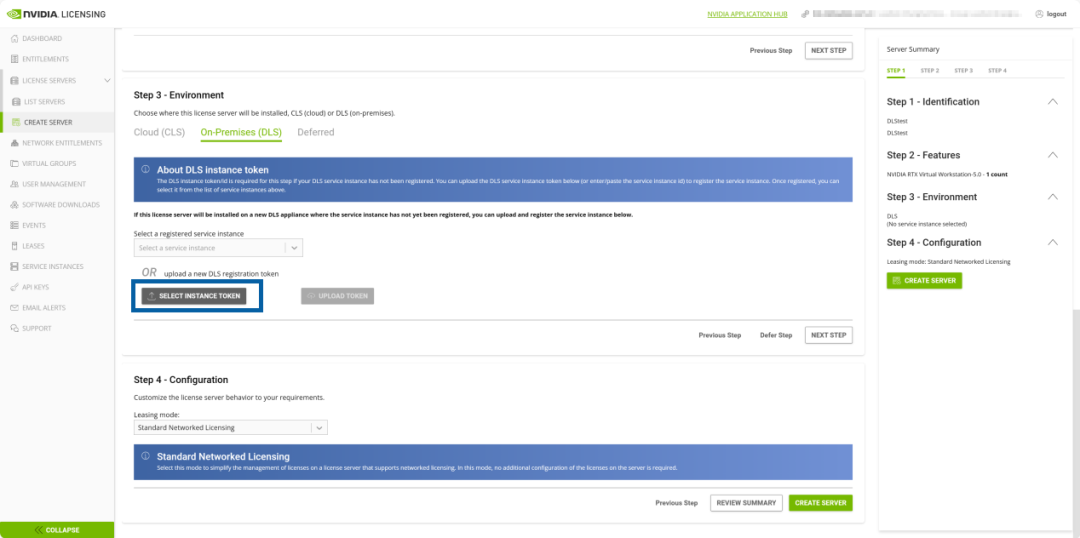The image size is (1080, 538).
Task: Click the Standard Networked Licensing info icon
Action: click(145, 456)
